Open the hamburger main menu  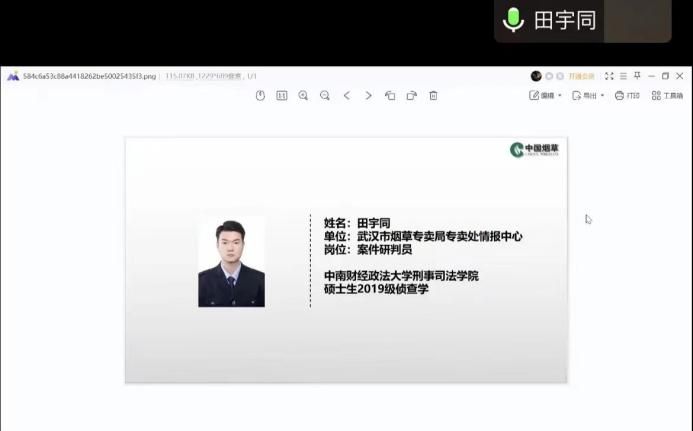(623, 76)
